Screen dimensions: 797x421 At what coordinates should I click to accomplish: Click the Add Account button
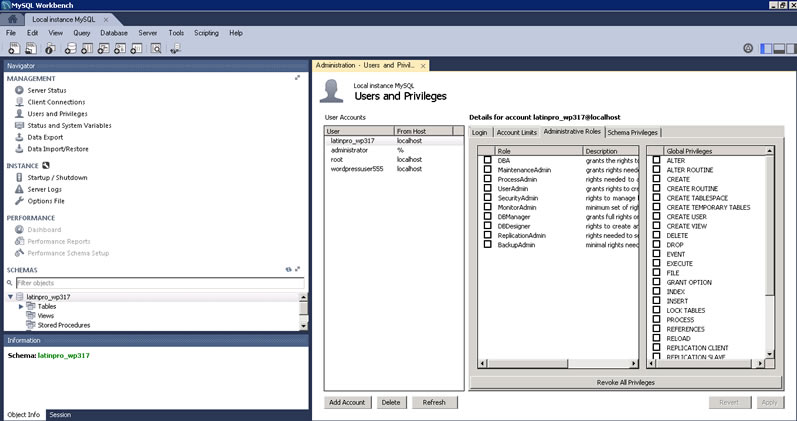point(347,402)
